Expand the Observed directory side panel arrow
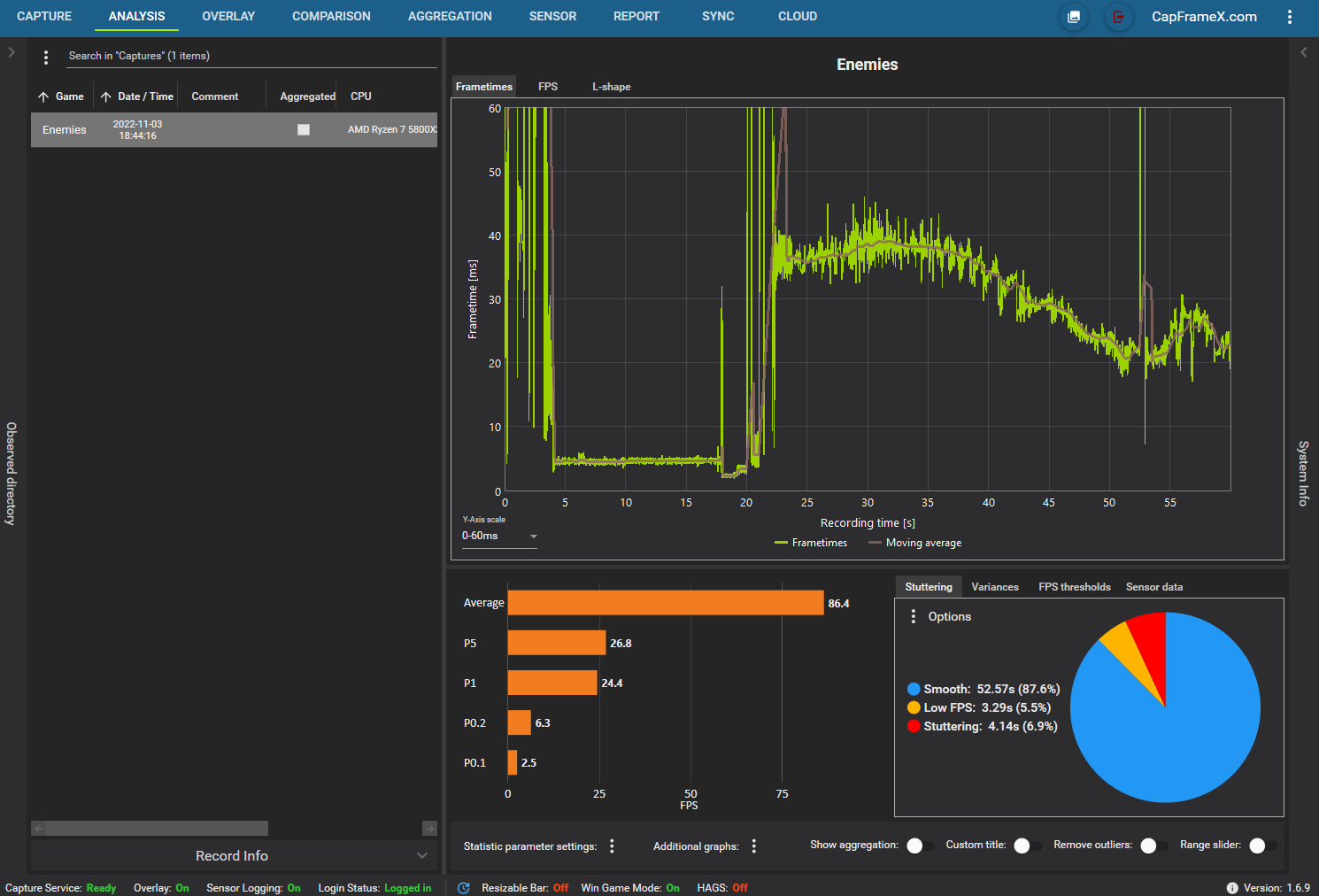 coord(12,52)
